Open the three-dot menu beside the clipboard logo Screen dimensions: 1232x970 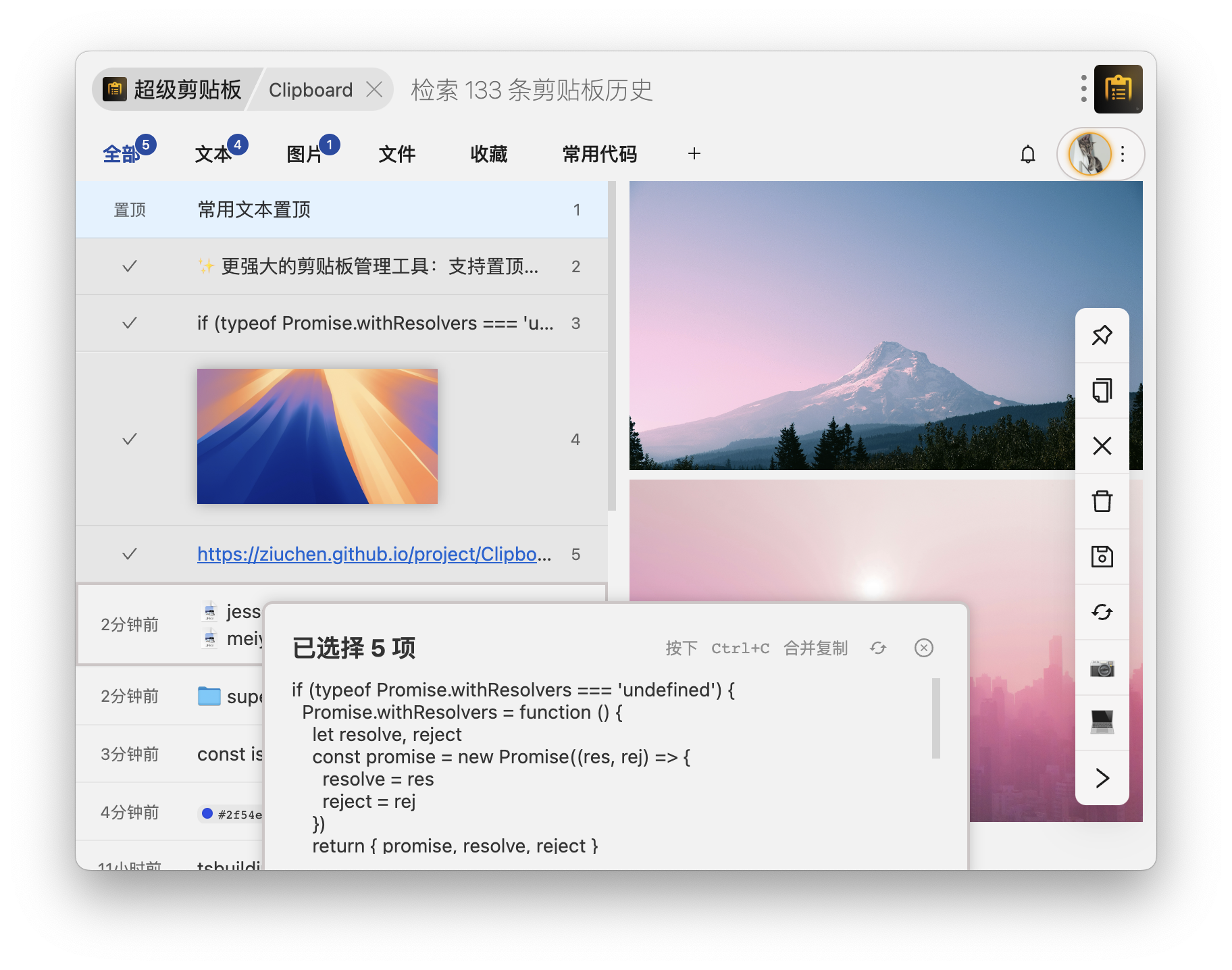(x=1083, y=88)
